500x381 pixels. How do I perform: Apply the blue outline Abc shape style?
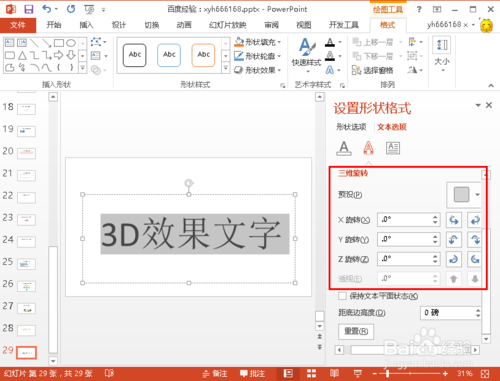point(169,55)
